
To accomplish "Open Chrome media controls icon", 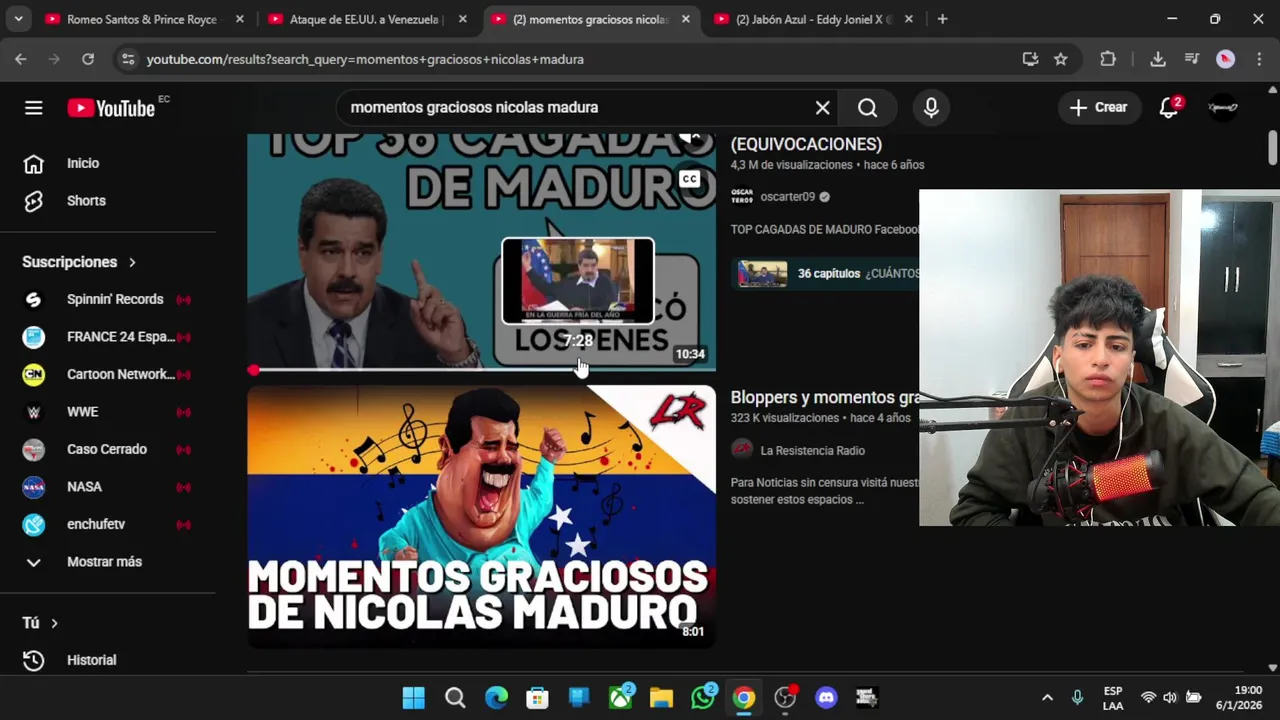I will click(x=1191, y=59).
